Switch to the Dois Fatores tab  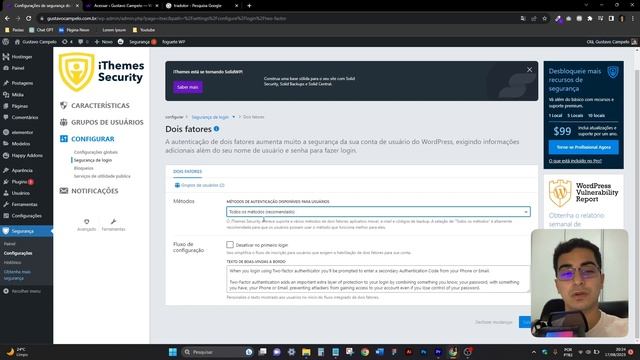tap(187, 171)
